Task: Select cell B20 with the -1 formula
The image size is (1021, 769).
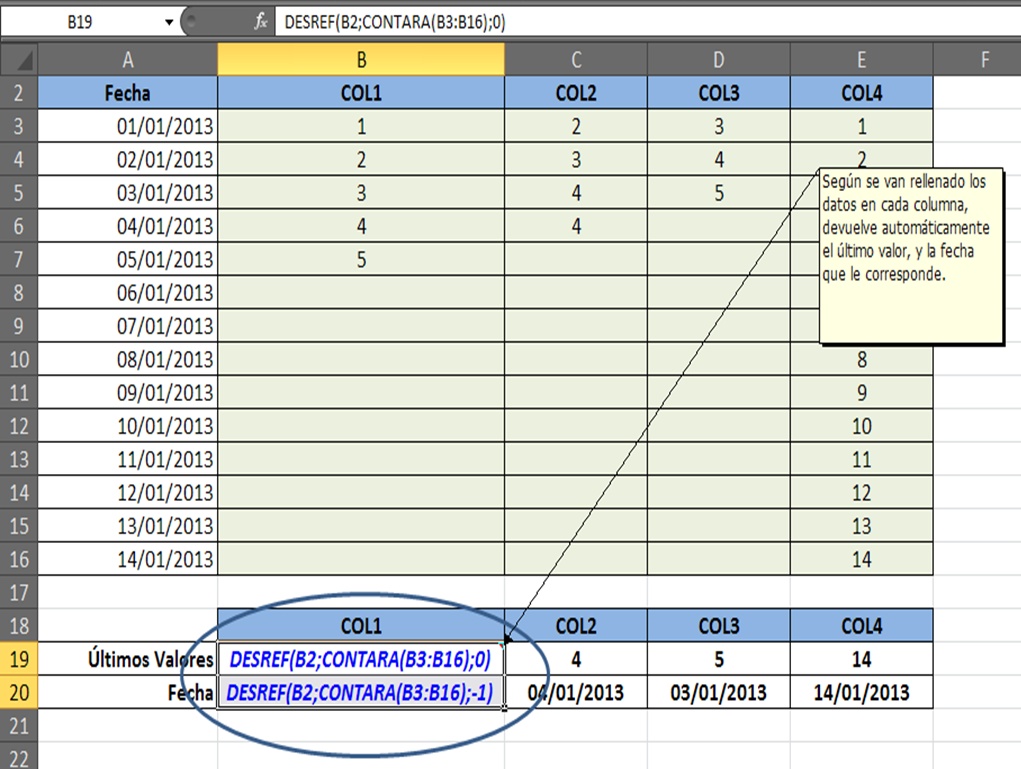Action: pyautogui.click(x=361, y=693)
